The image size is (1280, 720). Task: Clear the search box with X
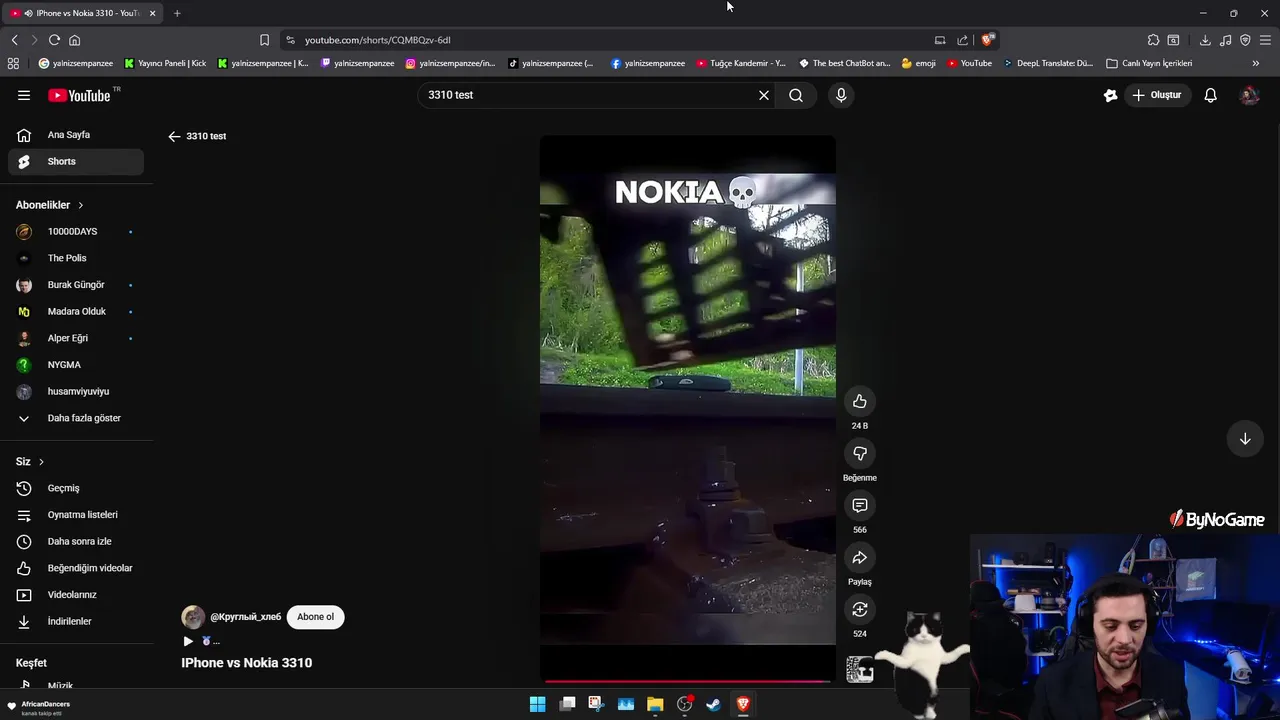coord(764,95)
